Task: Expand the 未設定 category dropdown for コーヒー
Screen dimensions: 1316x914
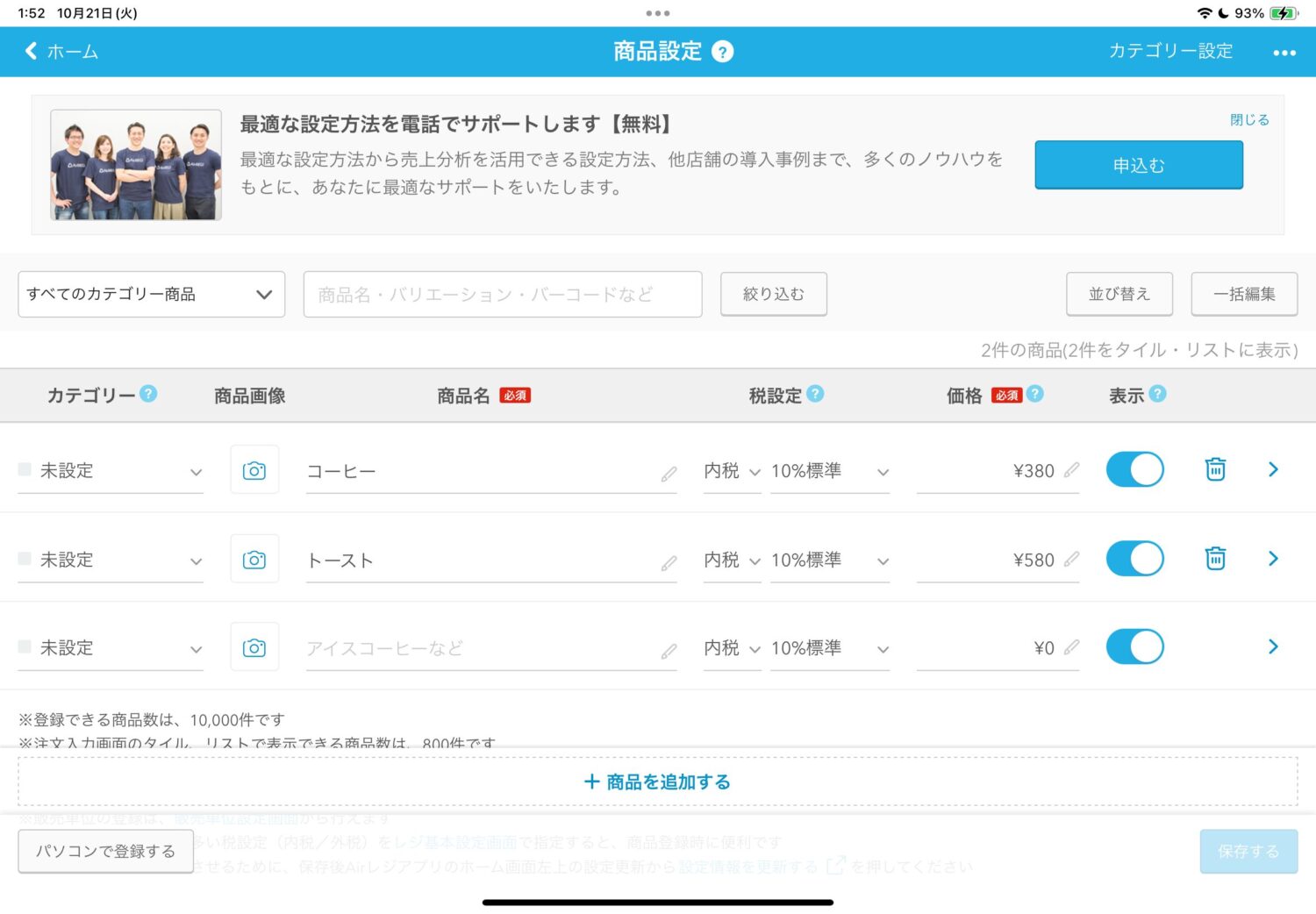Action: [111, 471]
